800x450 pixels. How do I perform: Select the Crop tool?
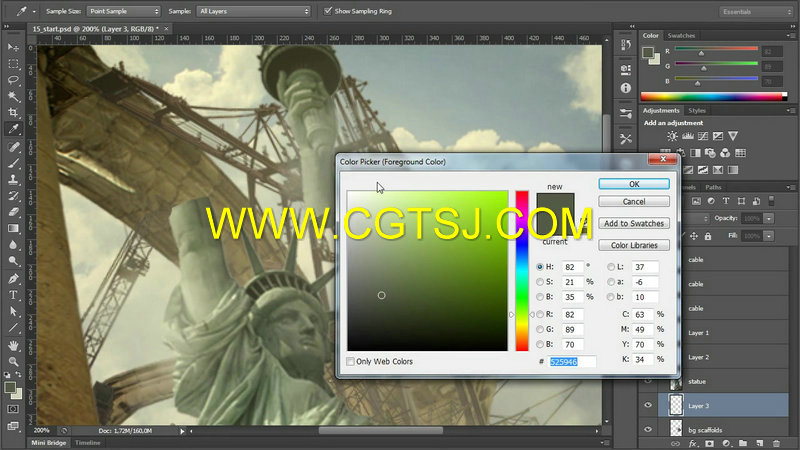13,112
